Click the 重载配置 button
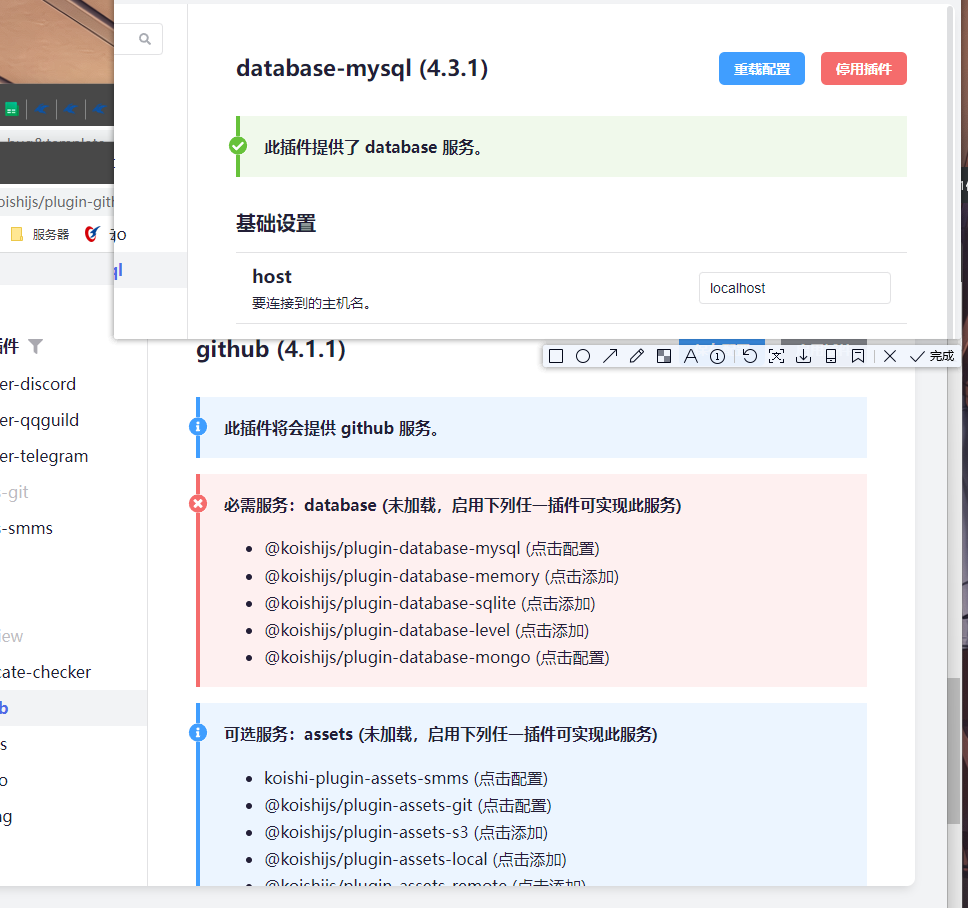 (762, 69)
